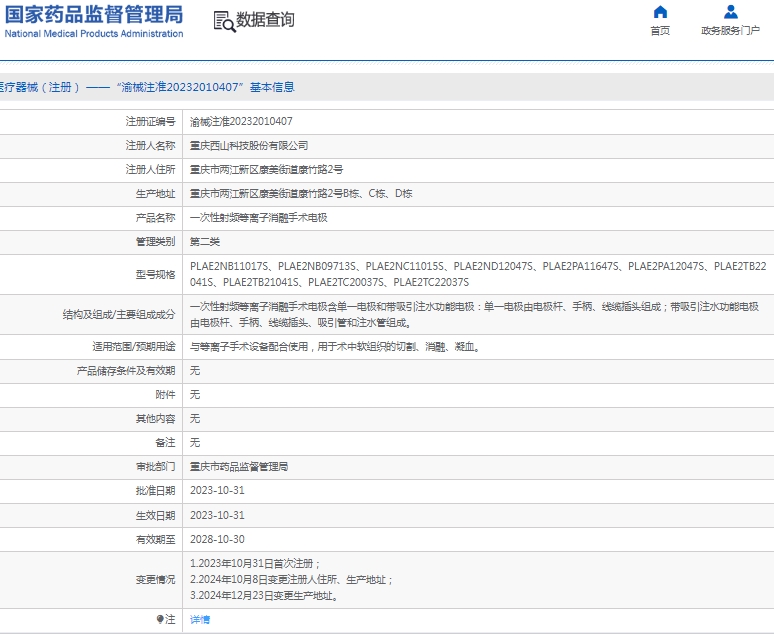Click the 其他内容 row label
This screenshot has width=774, height=638.
(x=155, y=419)
